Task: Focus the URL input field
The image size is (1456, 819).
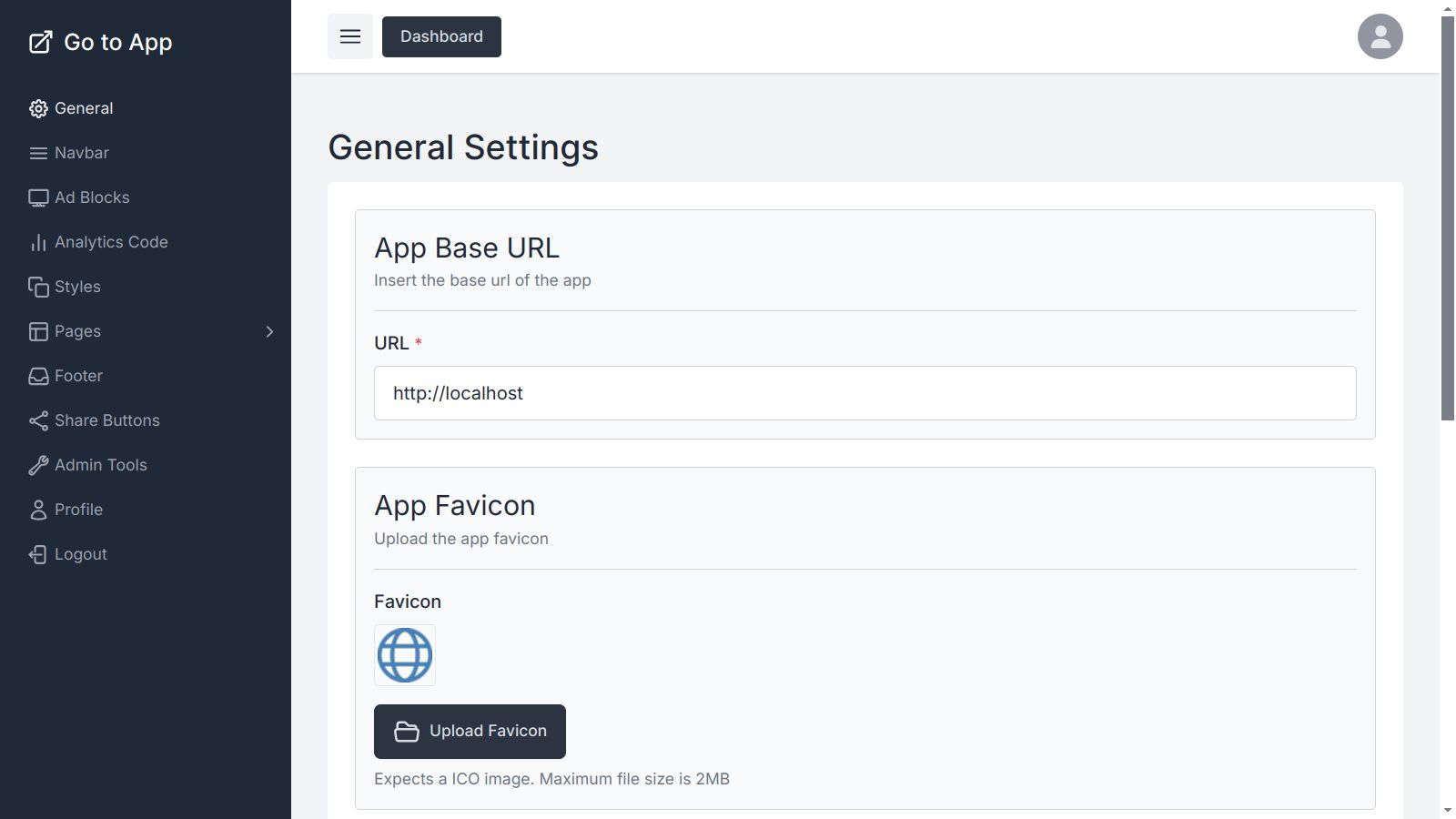Action: point(864,393)
